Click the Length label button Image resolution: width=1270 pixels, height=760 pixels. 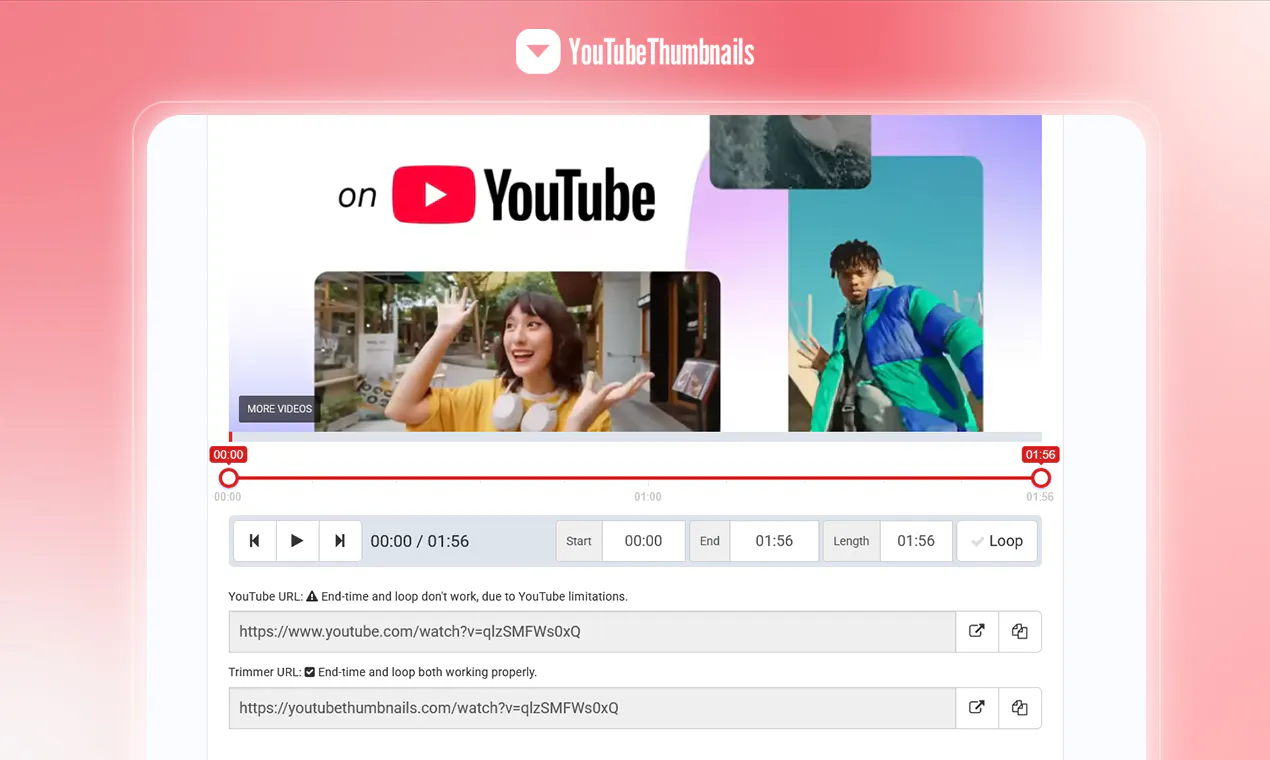pos(851,541)
